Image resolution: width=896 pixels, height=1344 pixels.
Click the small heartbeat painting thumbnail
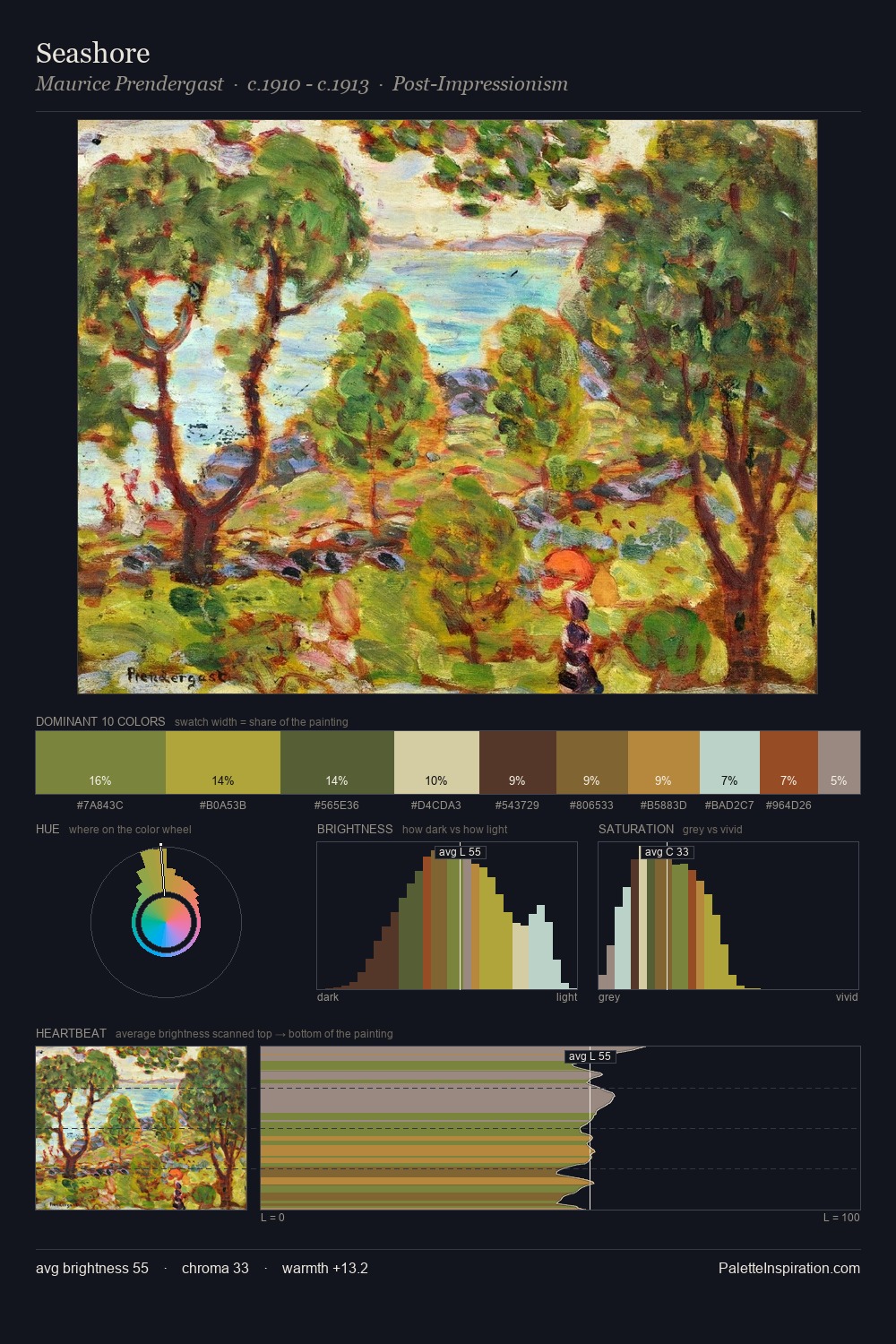tap(141, 1128)
